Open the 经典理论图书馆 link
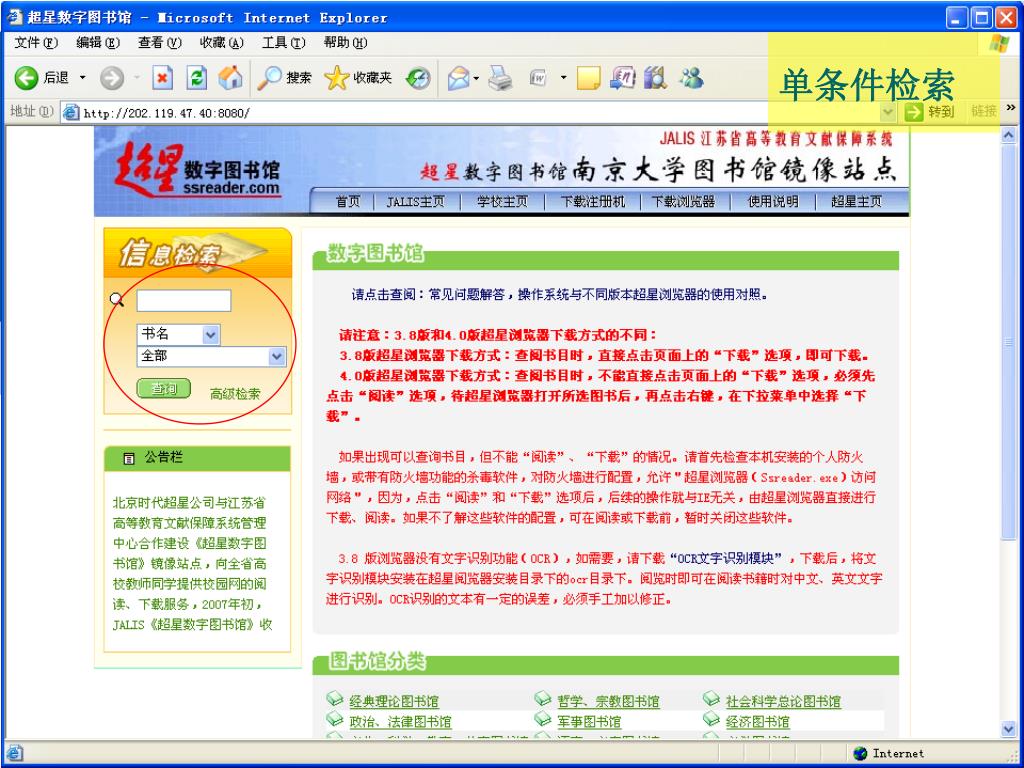This screenshot has height=768, width=1024. (394, 701)
